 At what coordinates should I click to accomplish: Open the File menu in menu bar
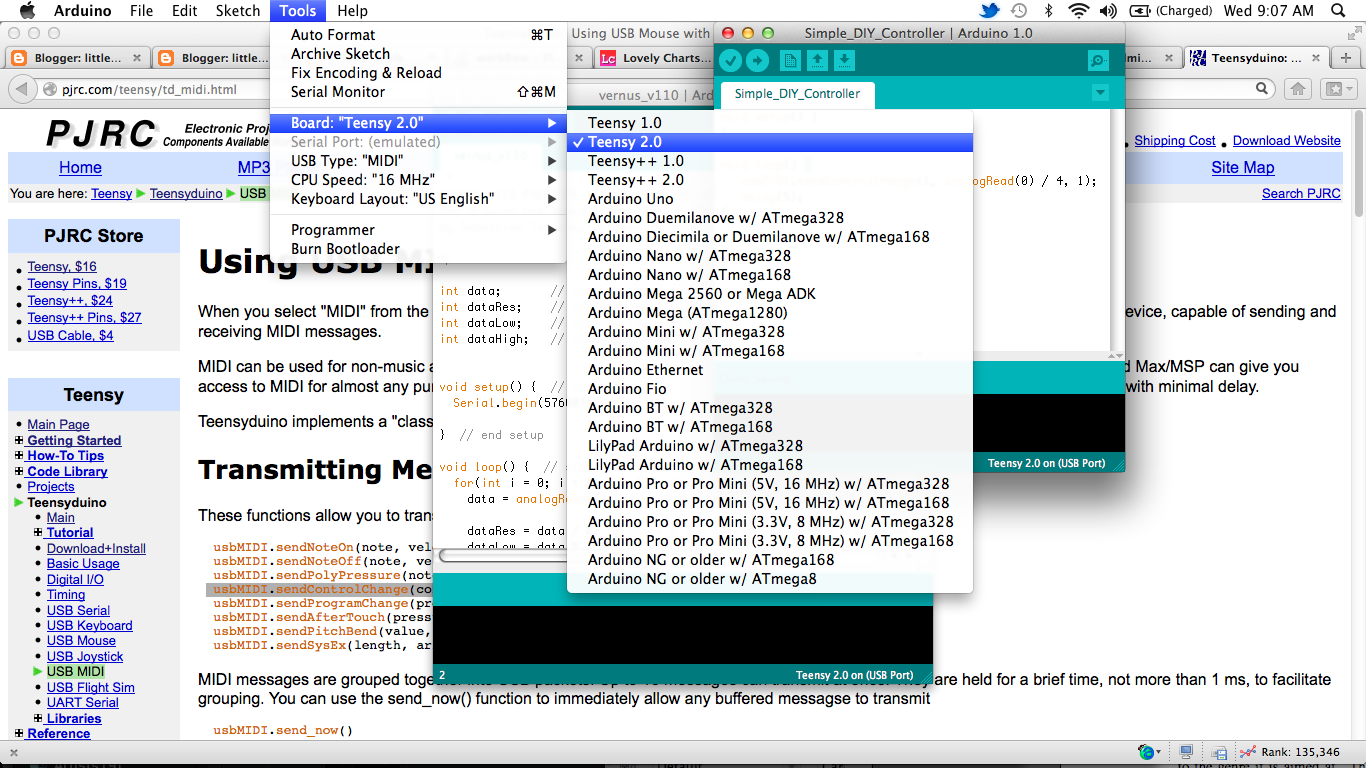coord(142,11)
